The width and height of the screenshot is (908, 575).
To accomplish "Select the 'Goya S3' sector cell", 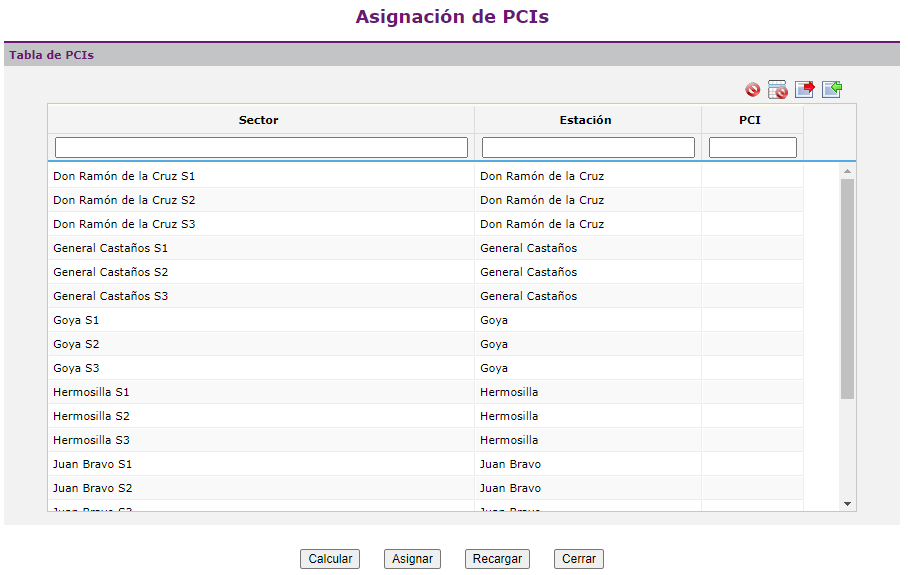I will tap(261, 368).
